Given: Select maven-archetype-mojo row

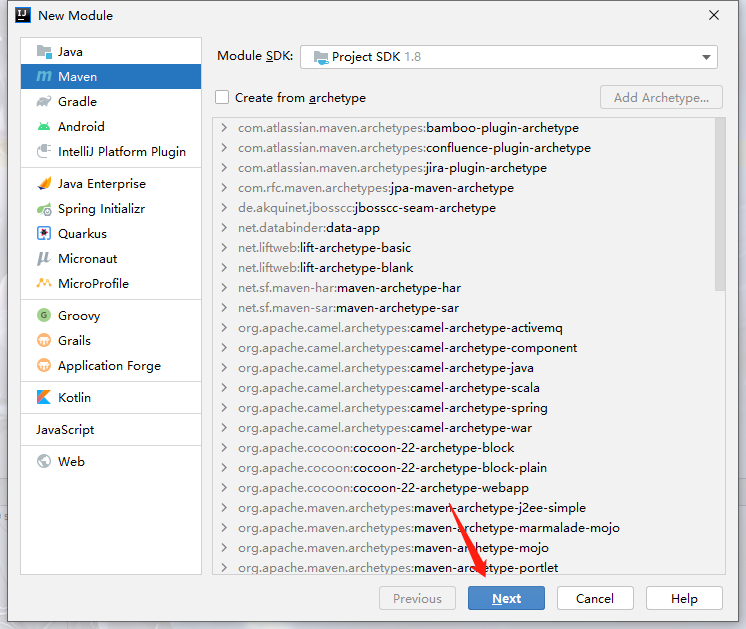Looking at the screenshot, I should [464, 547].
